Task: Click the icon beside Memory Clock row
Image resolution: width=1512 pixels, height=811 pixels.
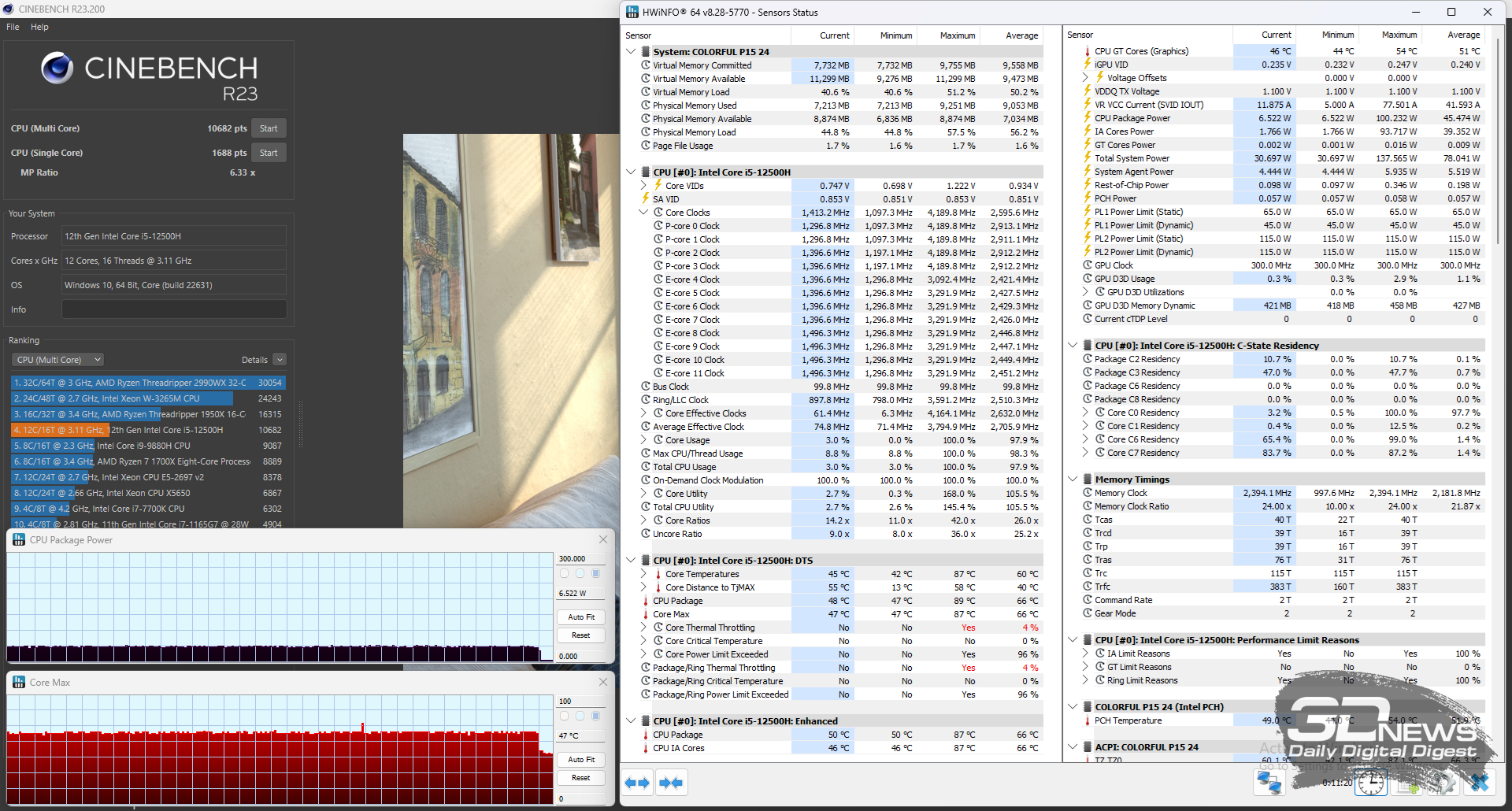Action: click(1088, 493)
